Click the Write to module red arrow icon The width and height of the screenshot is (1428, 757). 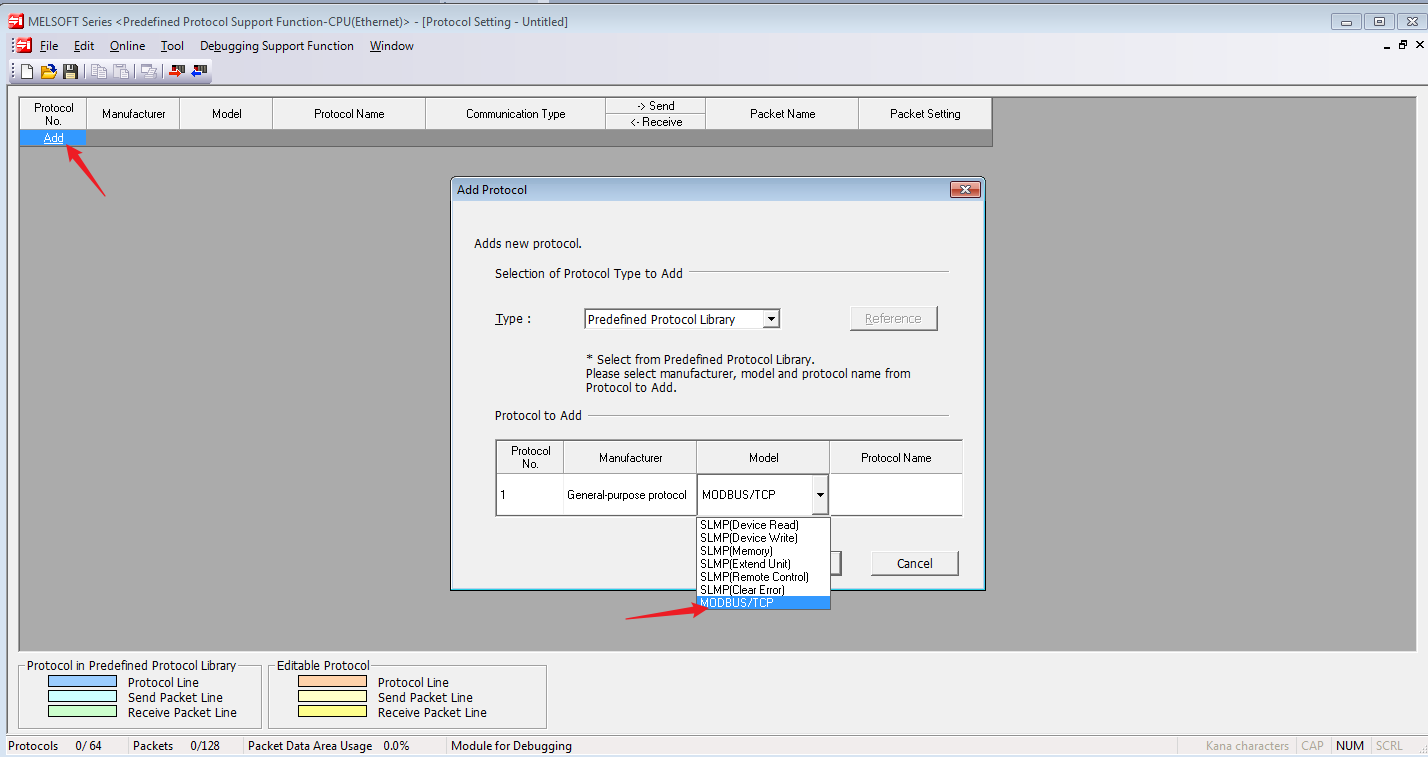pyautogui.click(x=177, y=71)
